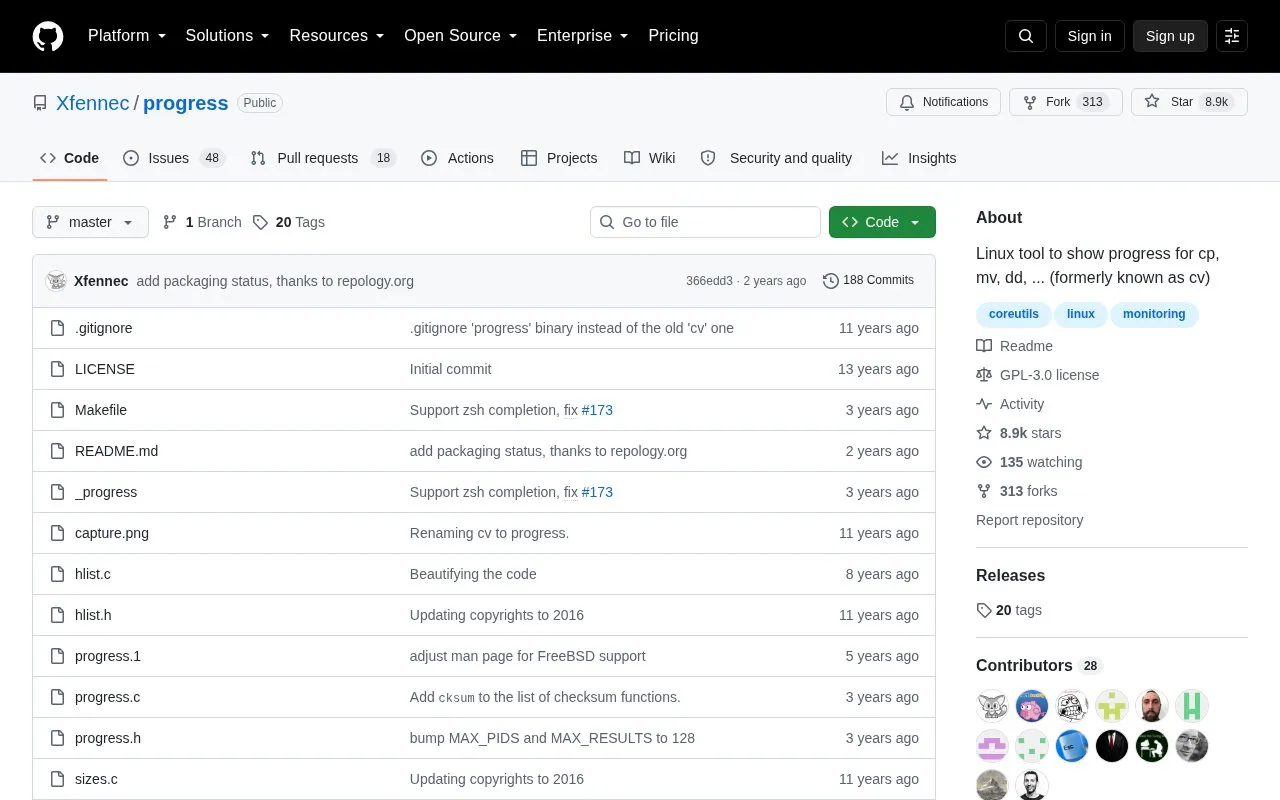Click into the Go to file field
This screenshot has height=800, width=1280.
[x=705, y=222]
